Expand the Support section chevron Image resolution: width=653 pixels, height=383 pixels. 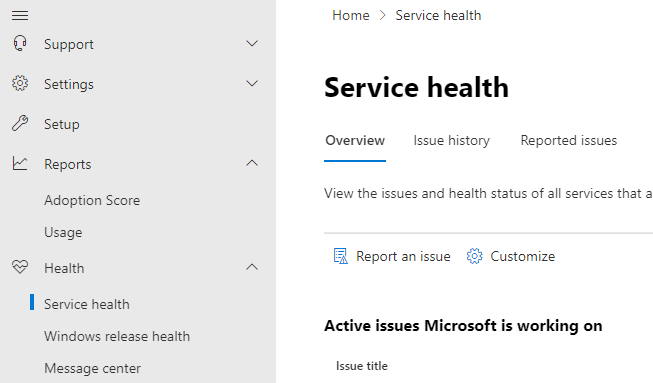tap(252, 43)
